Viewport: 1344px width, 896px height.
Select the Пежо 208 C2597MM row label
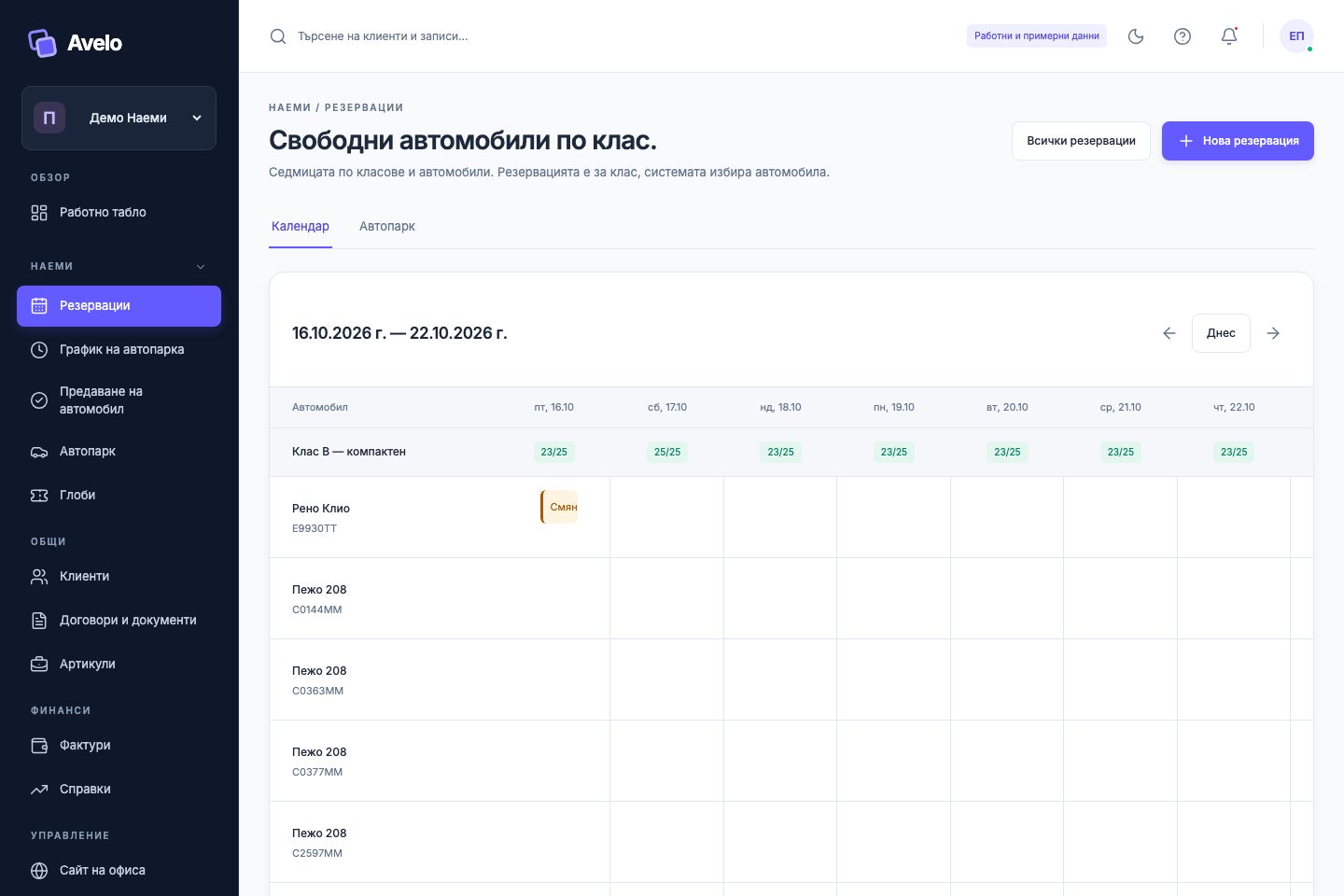tap(319, 843)
